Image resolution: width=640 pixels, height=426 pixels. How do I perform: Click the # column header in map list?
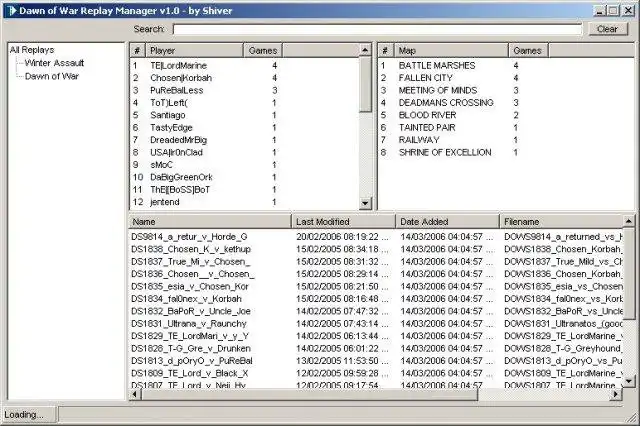coord(386,51)
